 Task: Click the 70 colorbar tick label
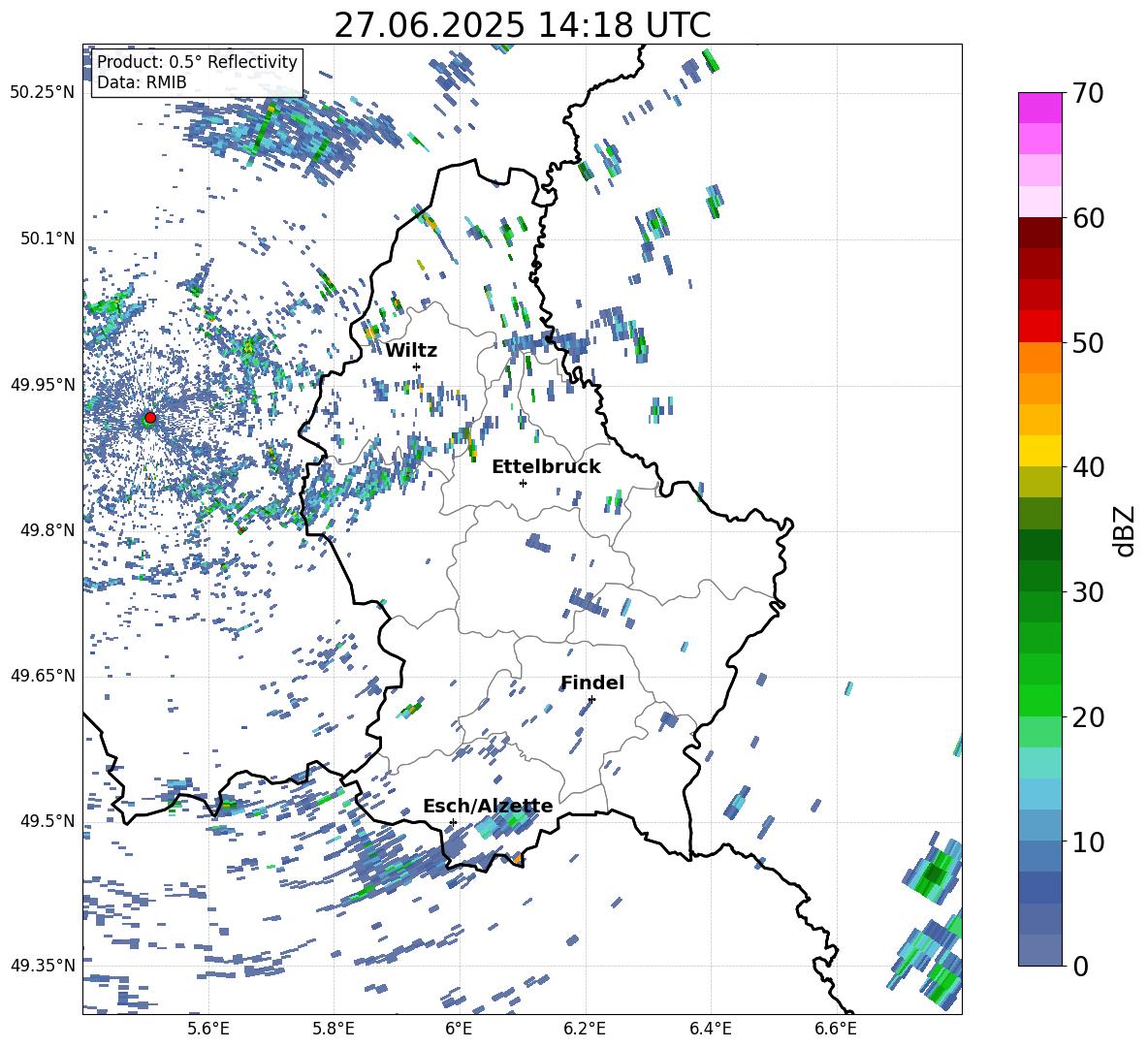pos(1087,93)
